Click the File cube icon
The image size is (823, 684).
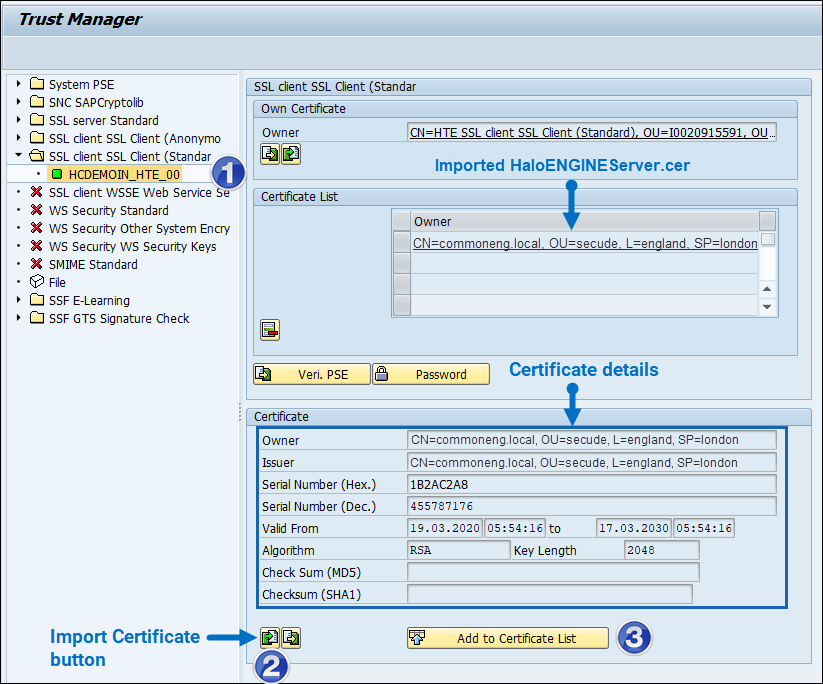pyautogui.click(x=37, y=282)
